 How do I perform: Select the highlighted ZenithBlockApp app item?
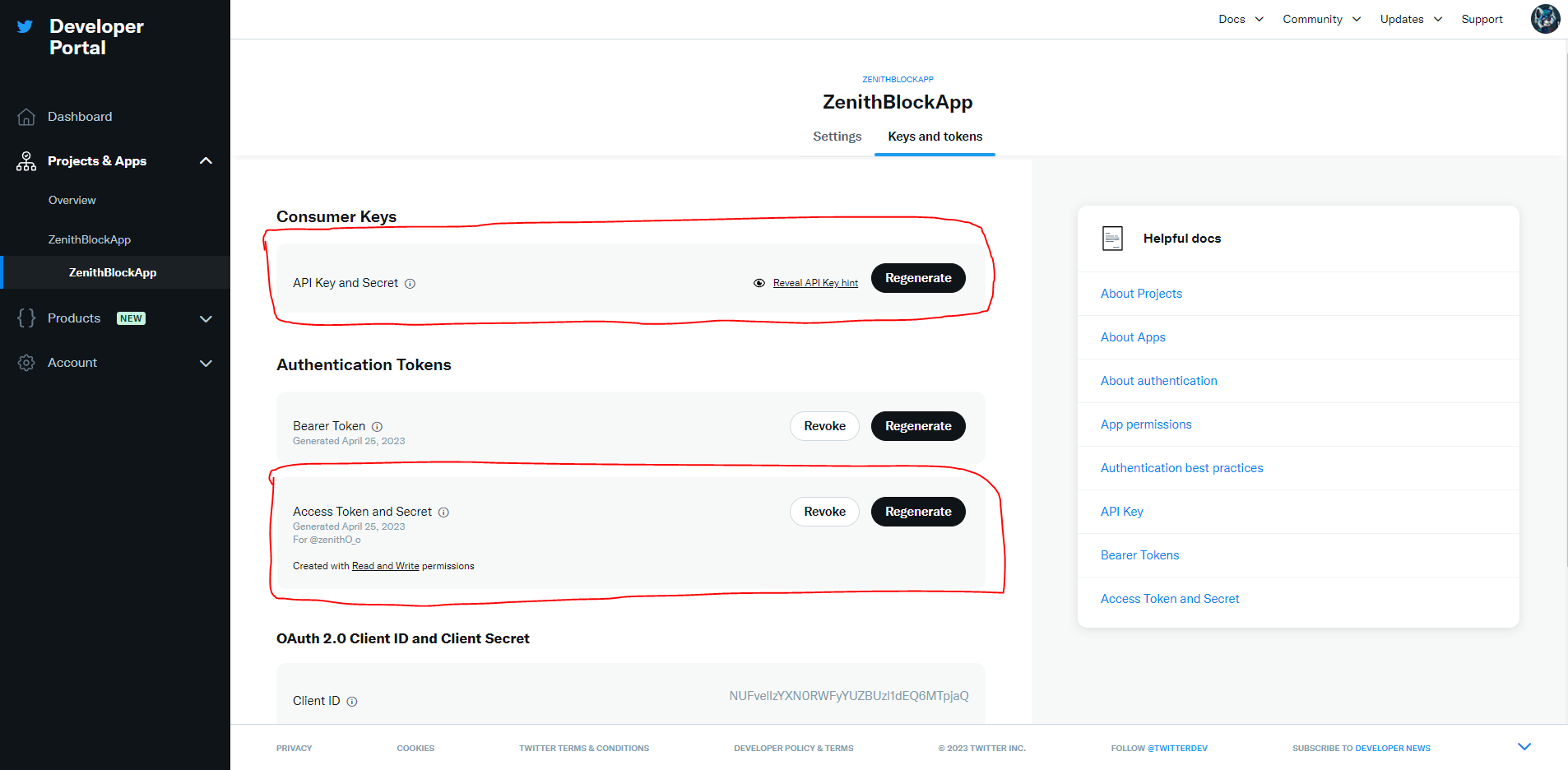tap(113, 272)
